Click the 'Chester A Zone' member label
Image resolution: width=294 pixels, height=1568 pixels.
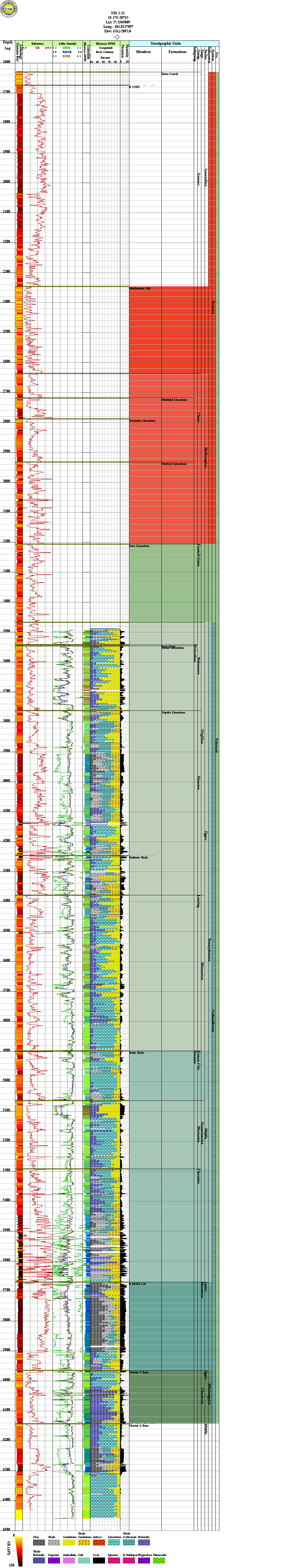point(139,1425)
